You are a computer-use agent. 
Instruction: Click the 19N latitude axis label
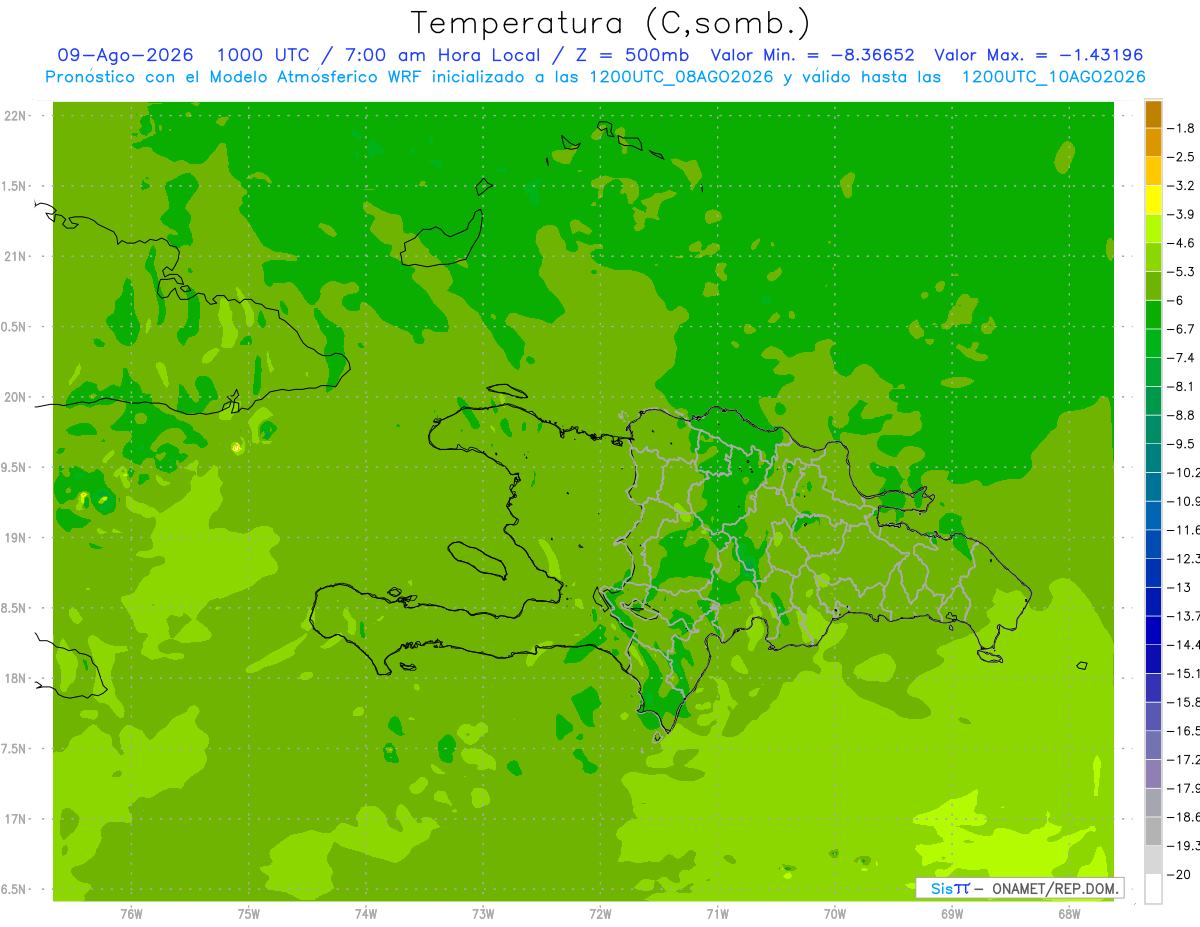(17, 538)
